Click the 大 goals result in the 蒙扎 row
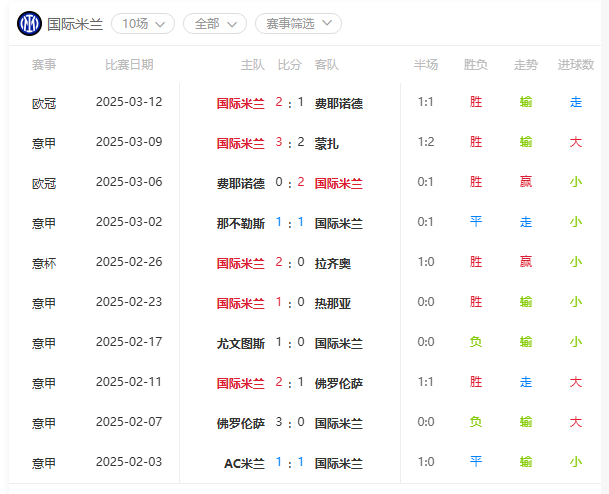 (576, 142)
